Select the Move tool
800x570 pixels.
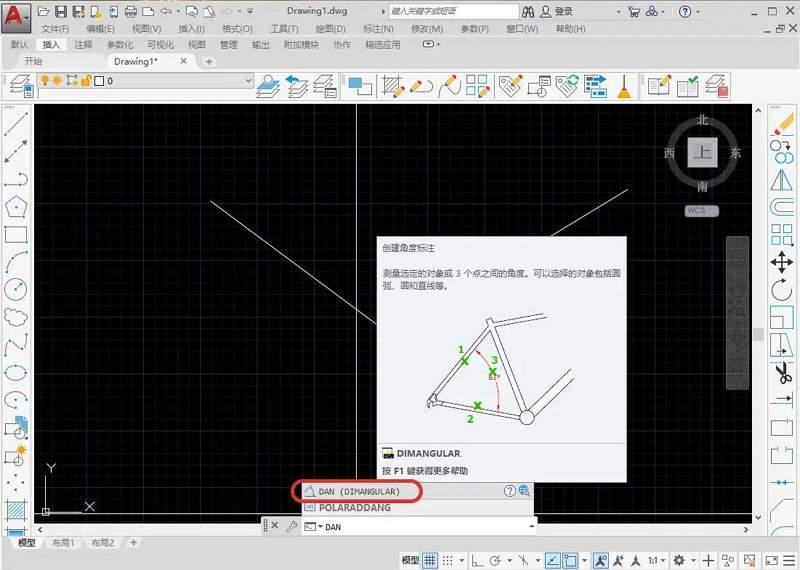[782, 263]
